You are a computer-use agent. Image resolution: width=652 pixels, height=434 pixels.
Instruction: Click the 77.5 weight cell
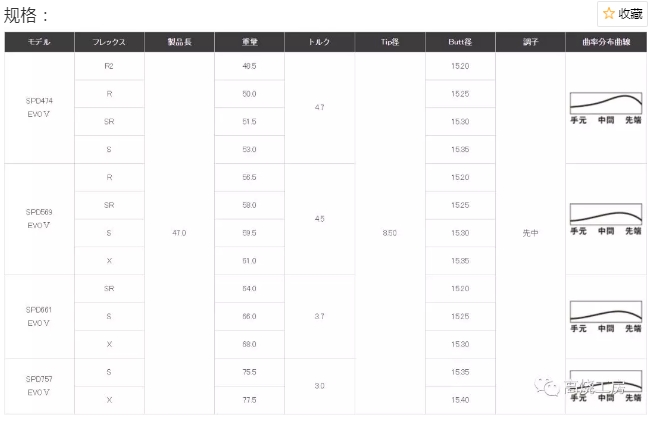[x=249, y=400]
